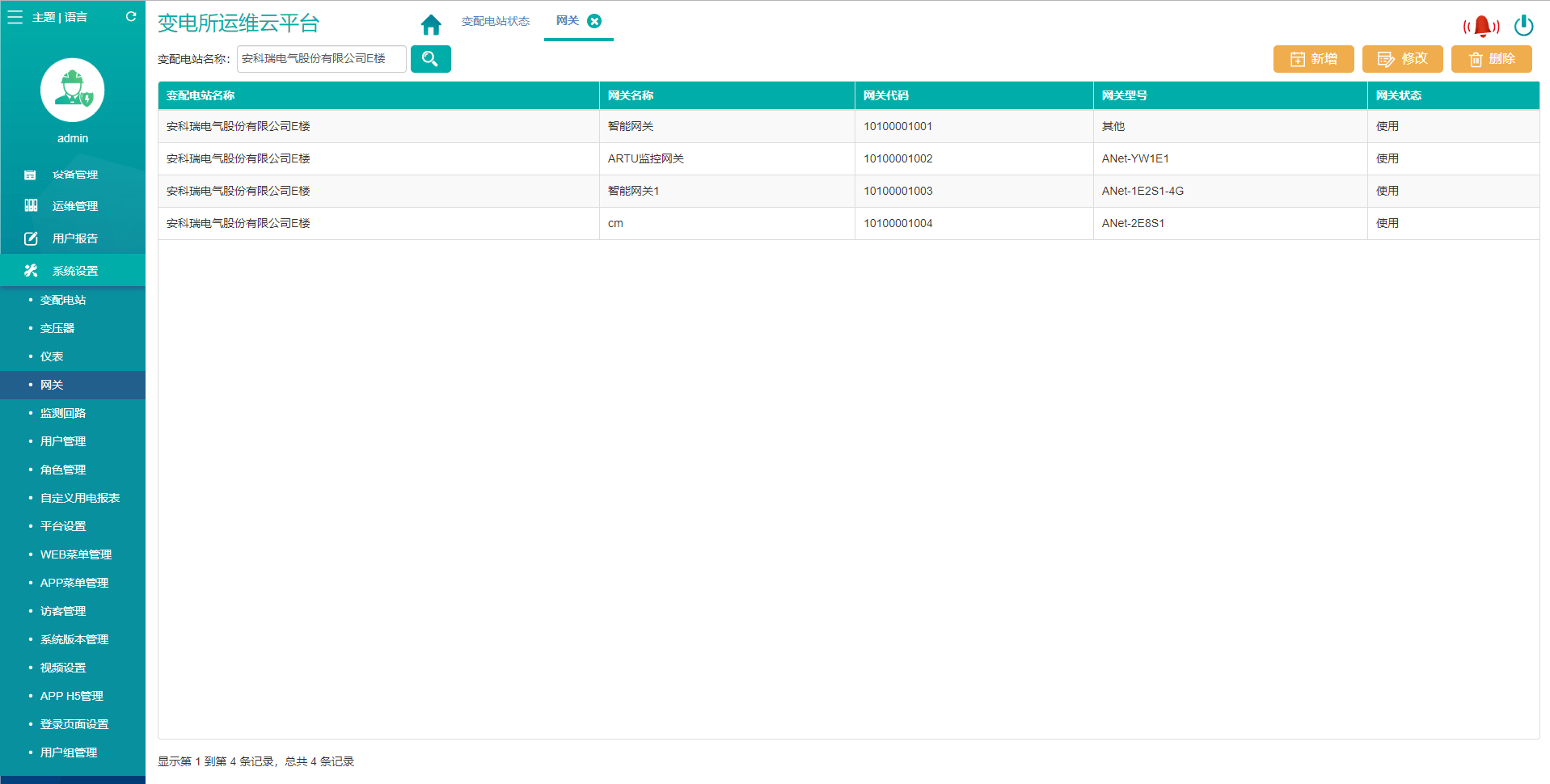Image resolution: width=1550 pixels, height=784 pixels.
Task: Click the 网关代码 column header
Action: click(974, 95)
